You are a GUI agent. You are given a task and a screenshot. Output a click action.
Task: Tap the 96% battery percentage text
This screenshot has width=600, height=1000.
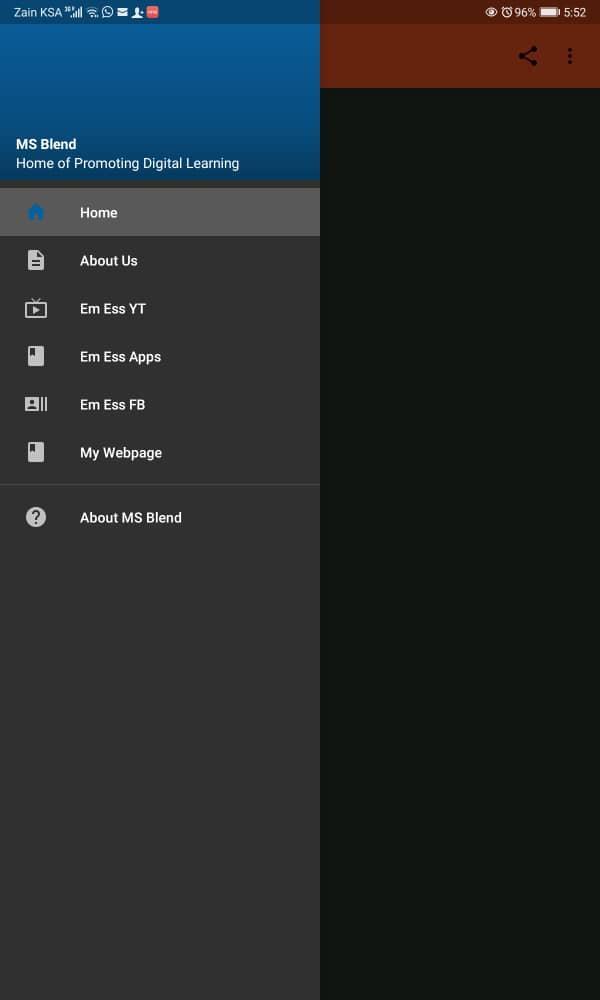point(525,12)
